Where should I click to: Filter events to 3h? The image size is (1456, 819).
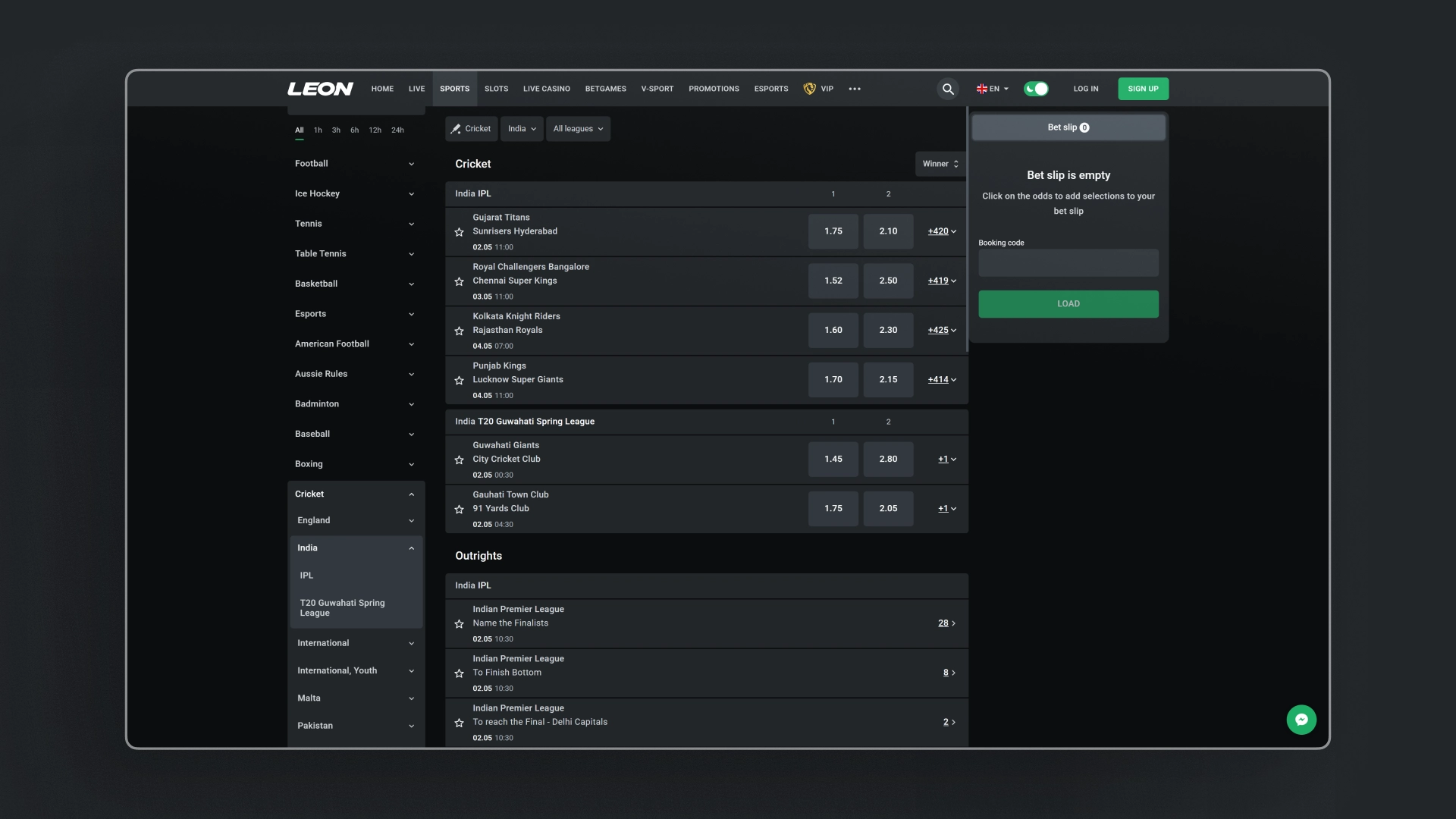[x=336, y=130]
